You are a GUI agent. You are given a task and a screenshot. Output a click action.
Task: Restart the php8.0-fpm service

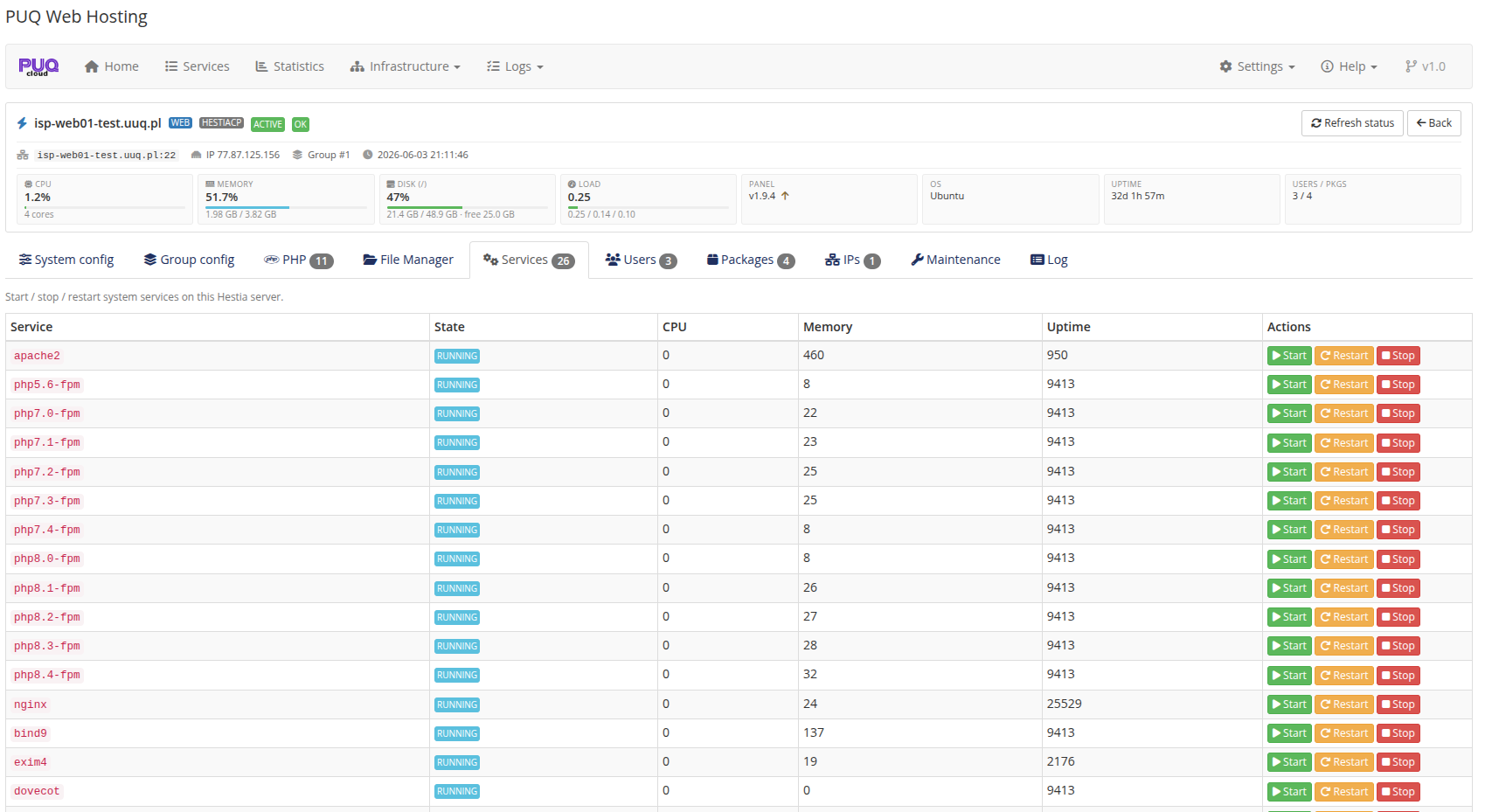(1344, 559)
